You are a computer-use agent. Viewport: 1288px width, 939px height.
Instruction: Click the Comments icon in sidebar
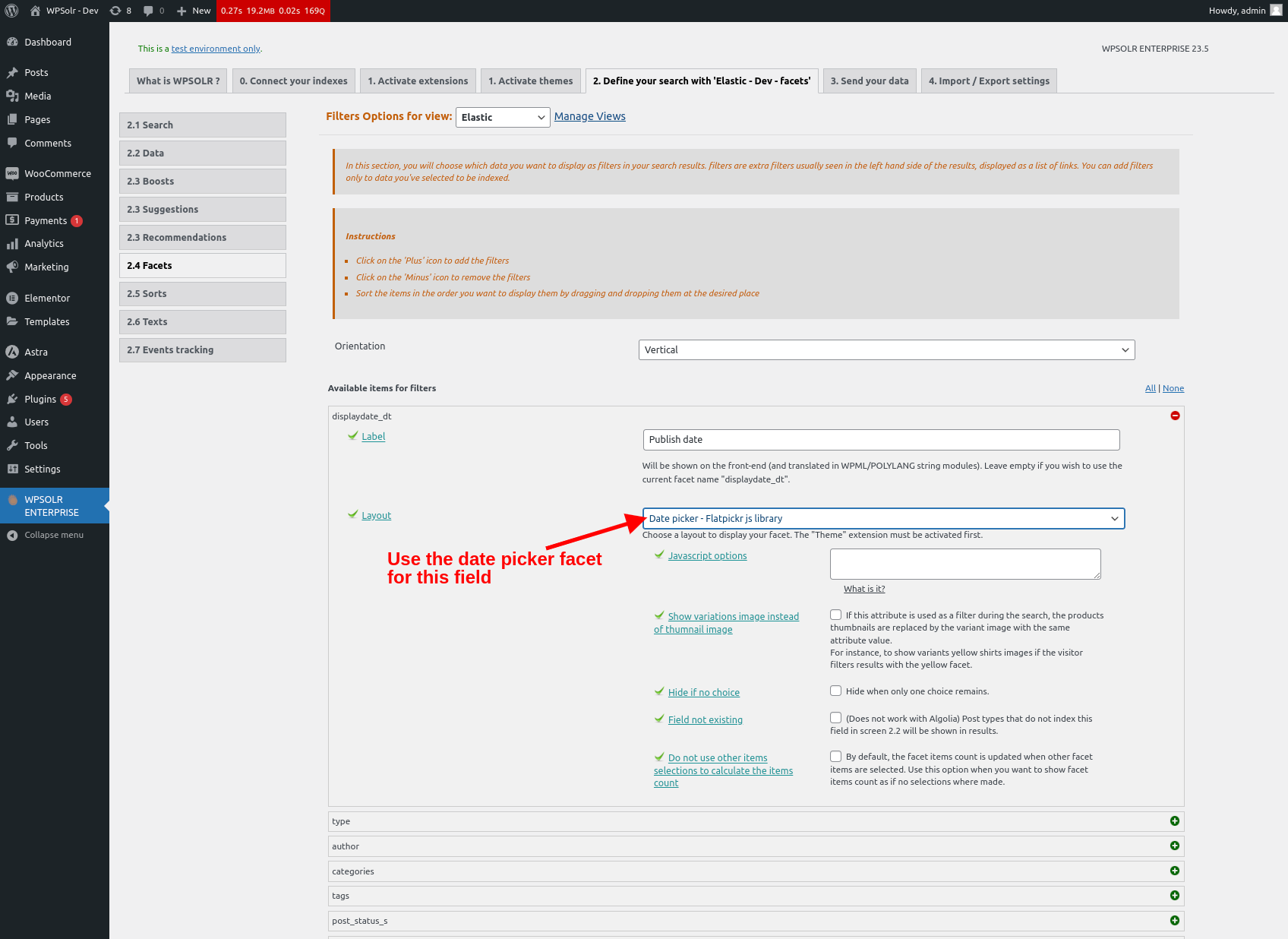tap(12, 143)
